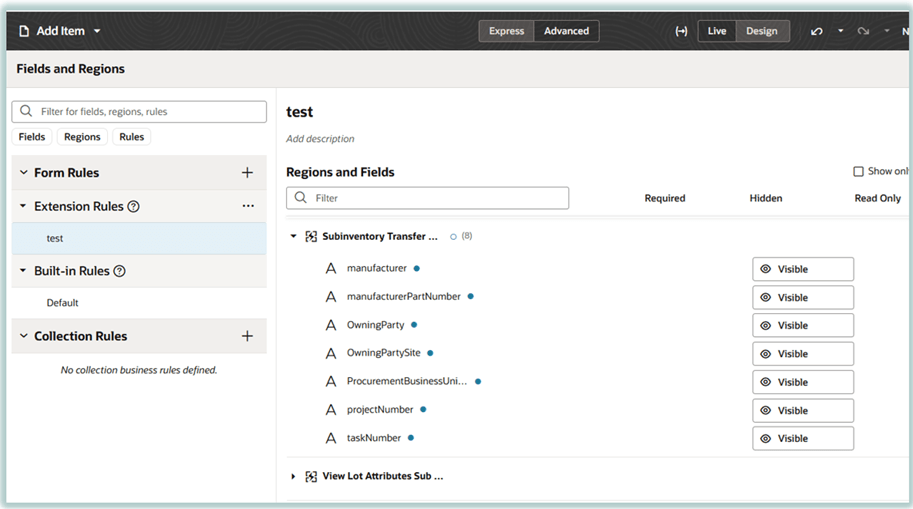
Task: Select the Default built-in rule
Action: pos(62,303)
